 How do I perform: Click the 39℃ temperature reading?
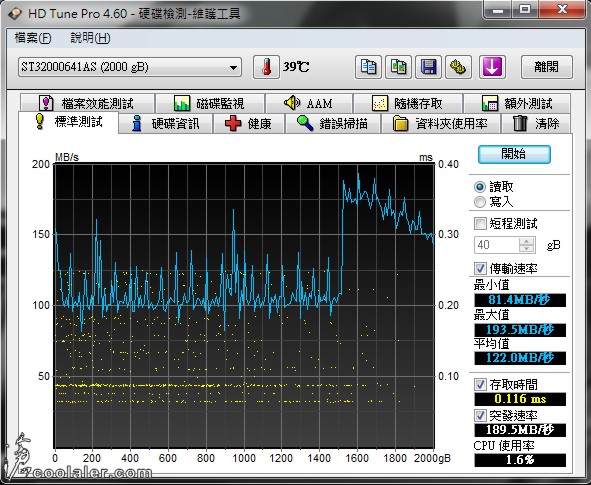click(x=296, y=67)
